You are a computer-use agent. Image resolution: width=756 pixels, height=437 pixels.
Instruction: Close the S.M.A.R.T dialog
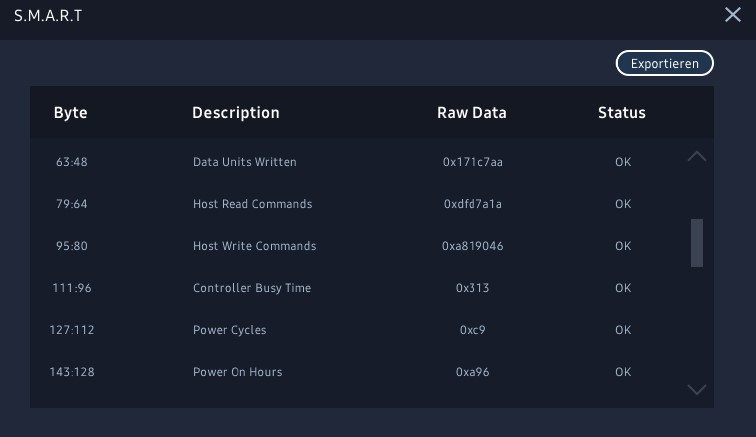pos(732,15)
